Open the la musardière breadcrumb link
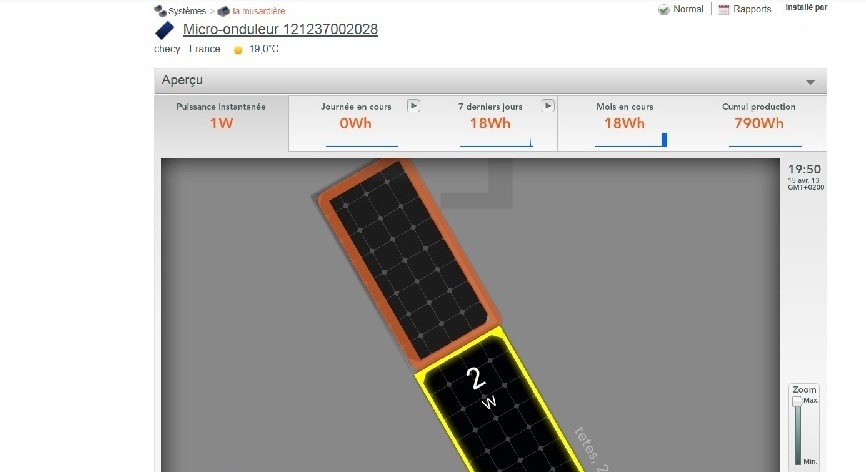 (x=258, y=11)
